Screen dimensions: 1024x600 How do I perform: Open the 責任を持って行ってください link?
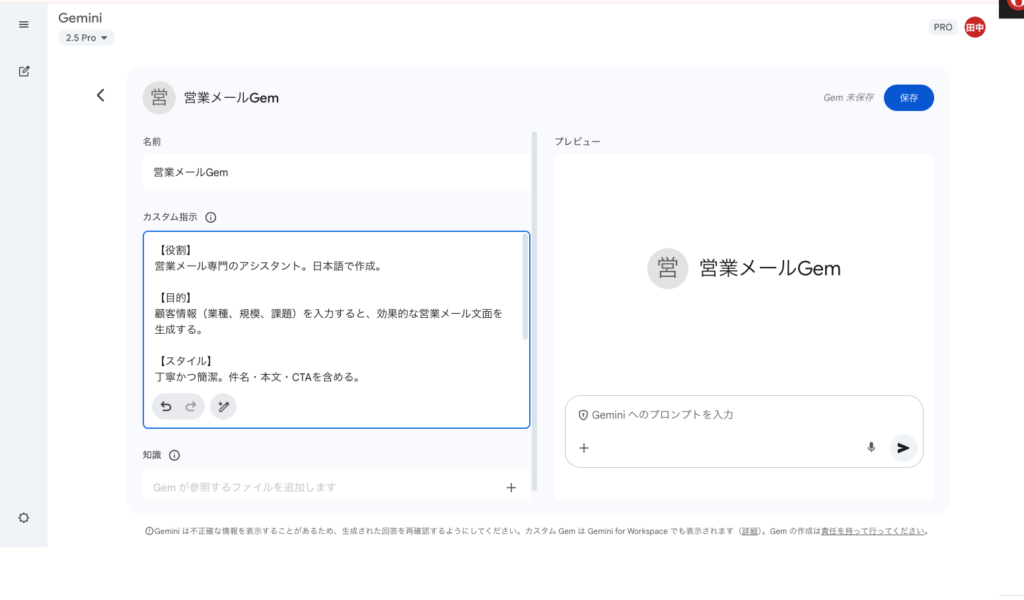[x=872, y=531]
